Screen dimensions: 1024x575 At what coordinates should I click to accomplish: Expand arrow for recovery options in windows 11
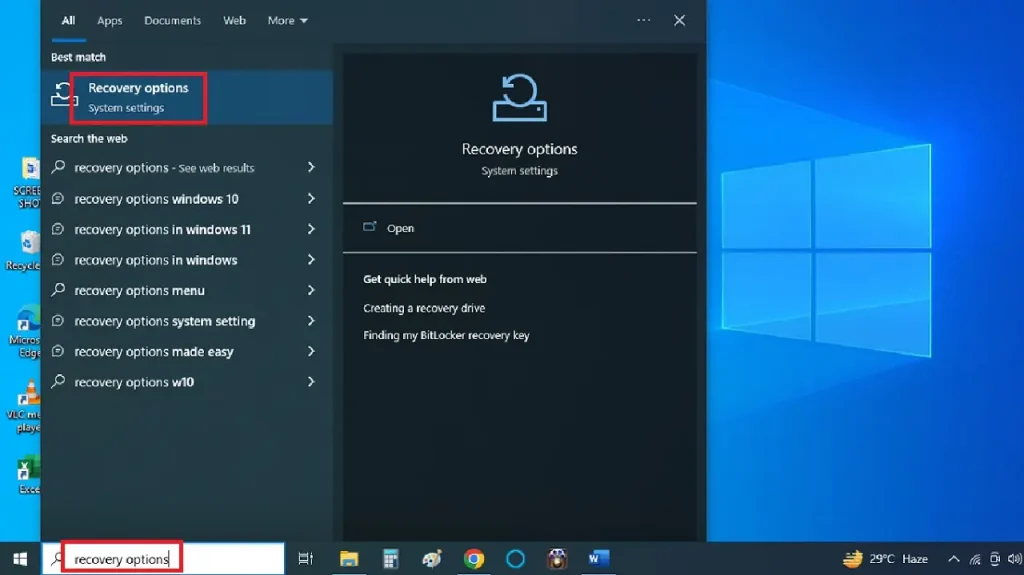click(311, 229)
